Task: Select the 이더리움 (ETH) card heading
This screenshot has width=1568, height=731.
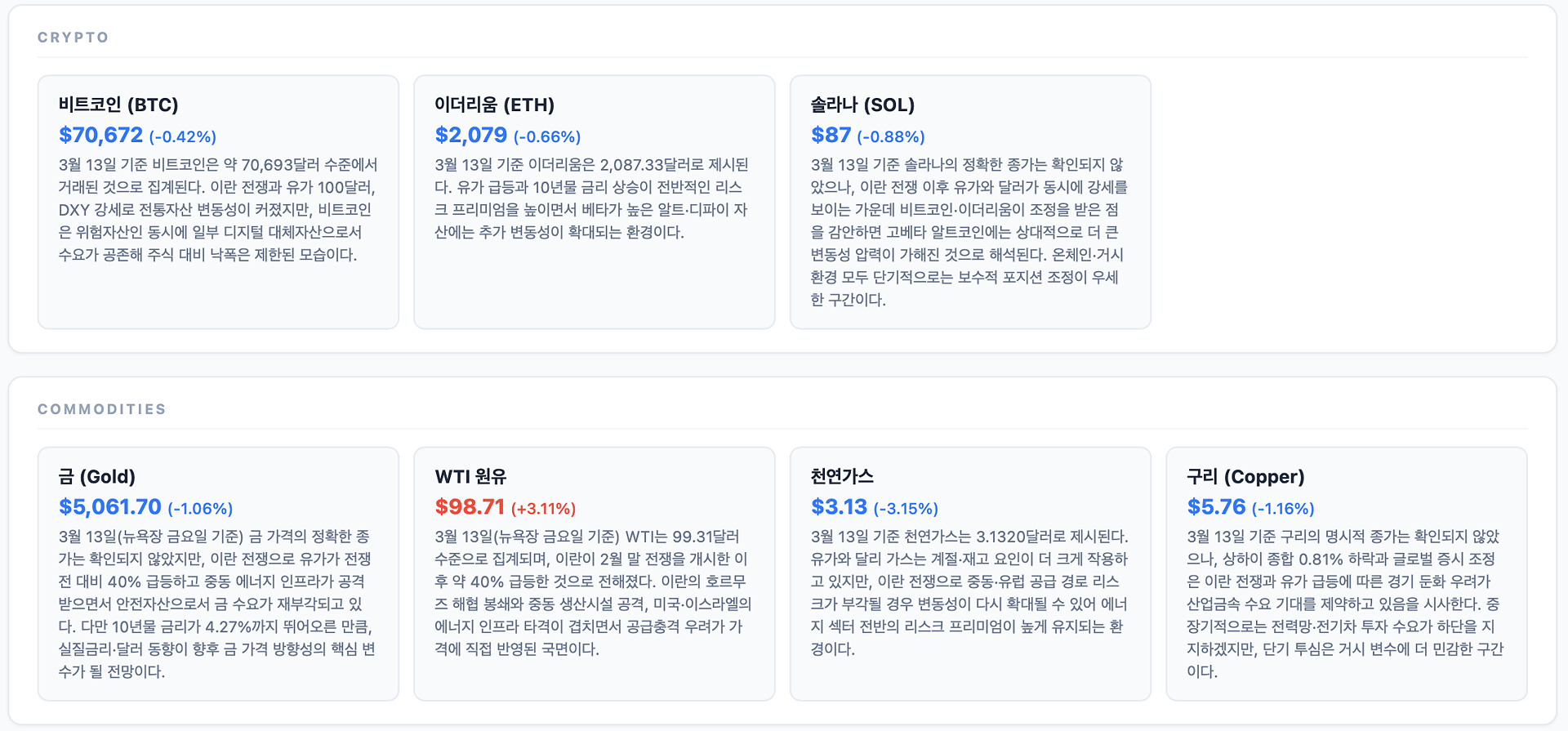Action: (x=494, y=105)
